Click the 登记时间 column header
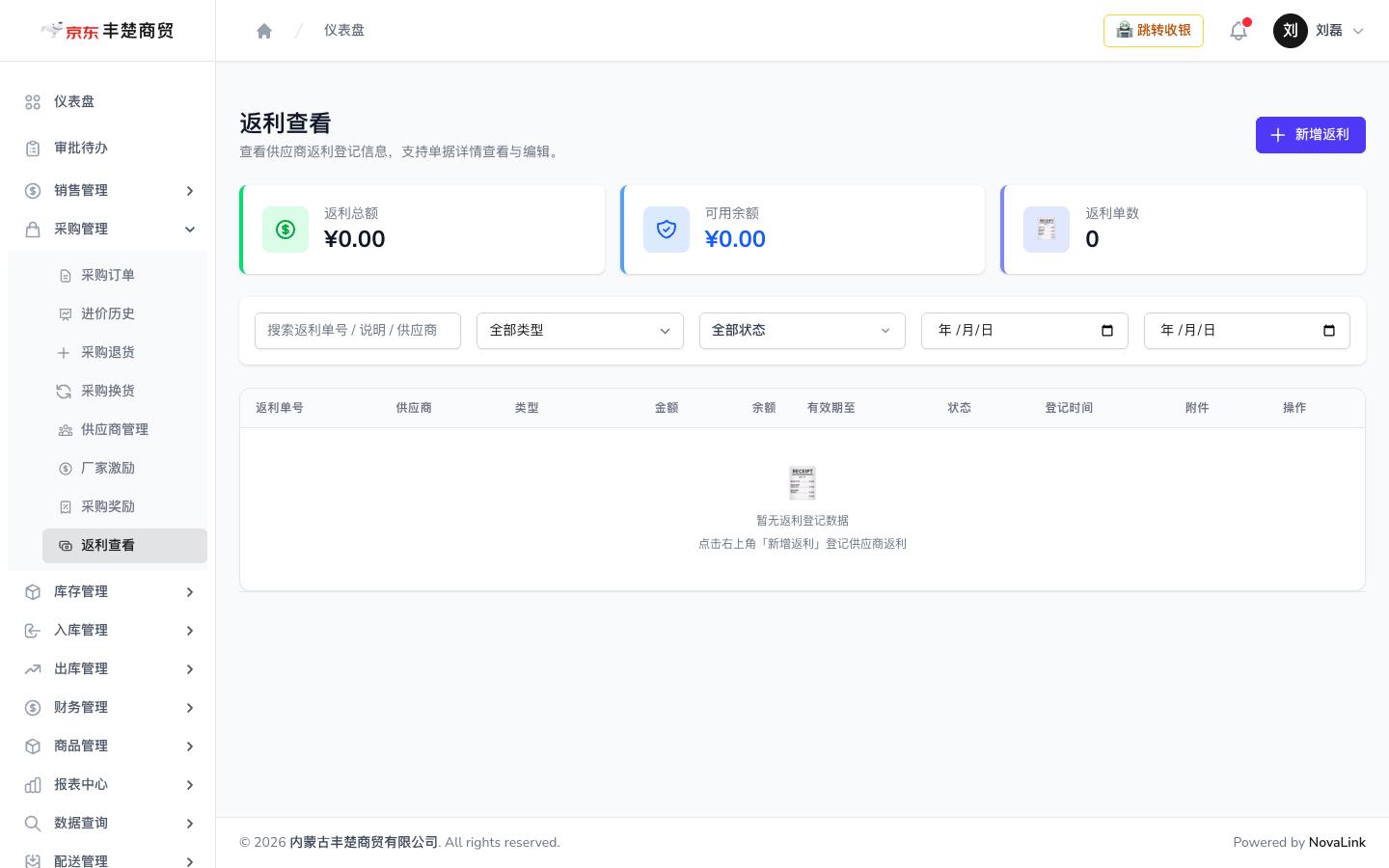The height and width of the screenshot is (868, 1389). click(x=1069, y=408)
